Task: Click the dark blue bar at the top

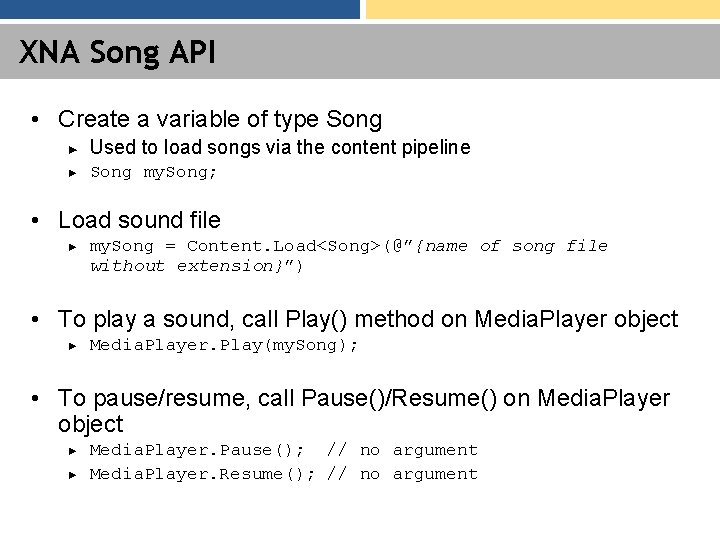Action: pyautogui.click(x=180, y=9)
